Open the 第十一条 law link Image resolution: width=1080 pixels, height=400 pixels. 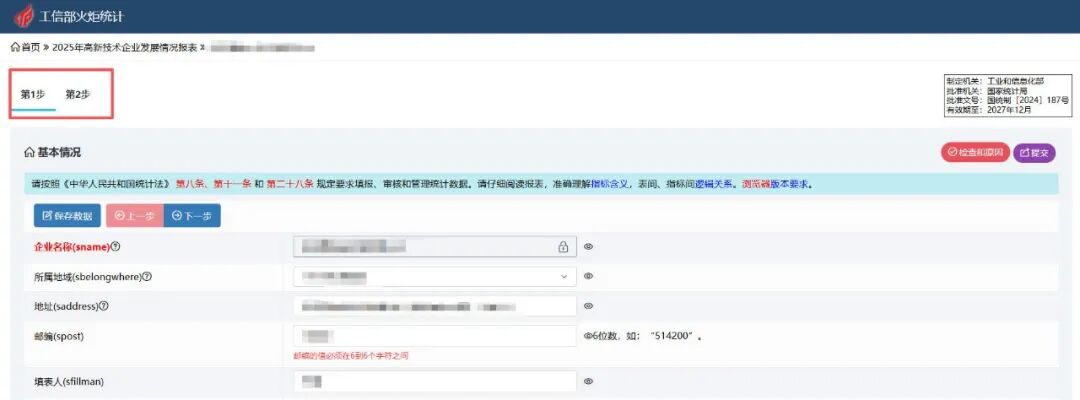(231, 185)
